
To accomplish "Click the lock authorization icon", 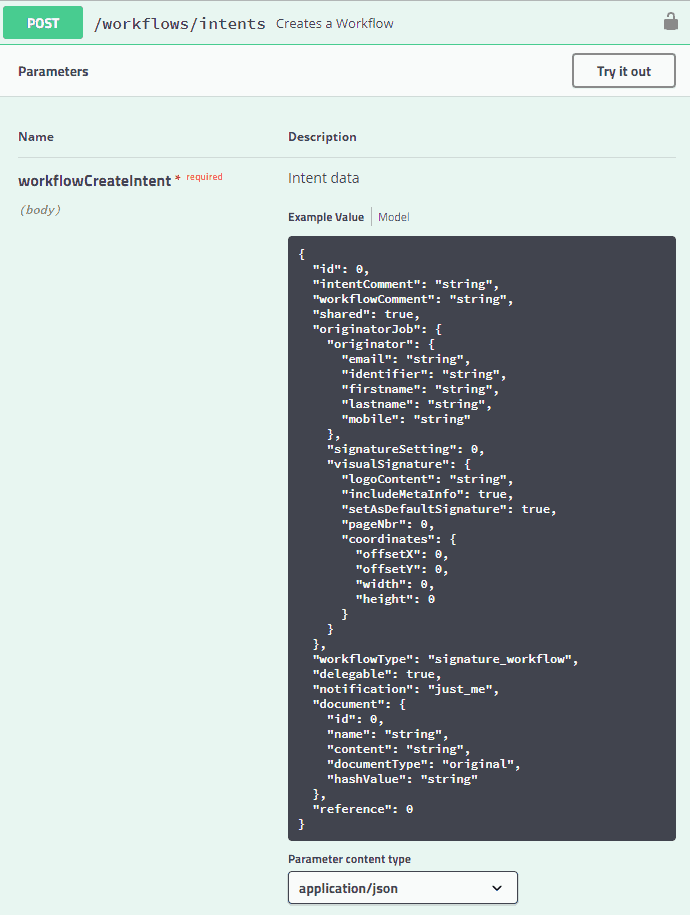I will pyautogui.click(x=671, y=22).
